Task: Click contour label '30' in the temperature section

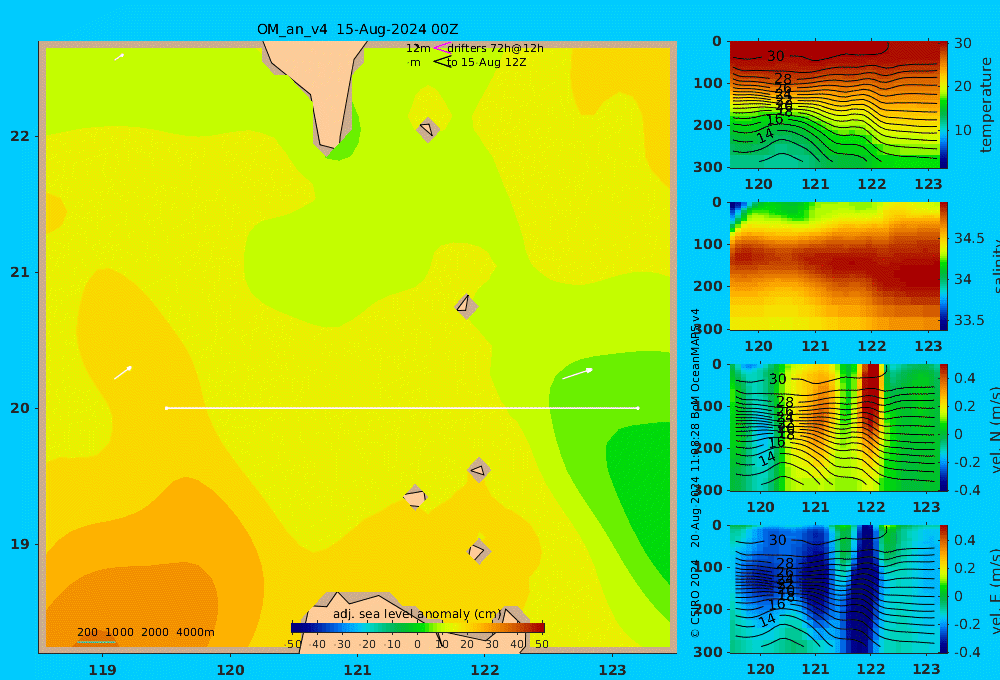Action: [x=776, y=56]
